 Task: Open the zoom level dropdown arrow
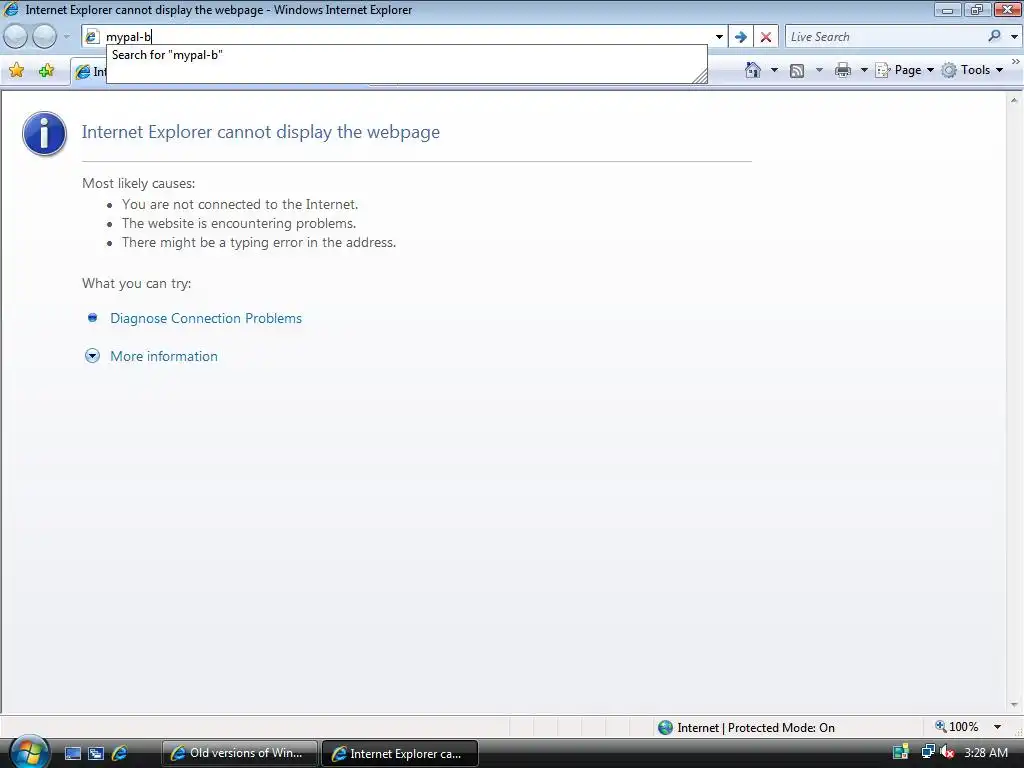(997, 727)
